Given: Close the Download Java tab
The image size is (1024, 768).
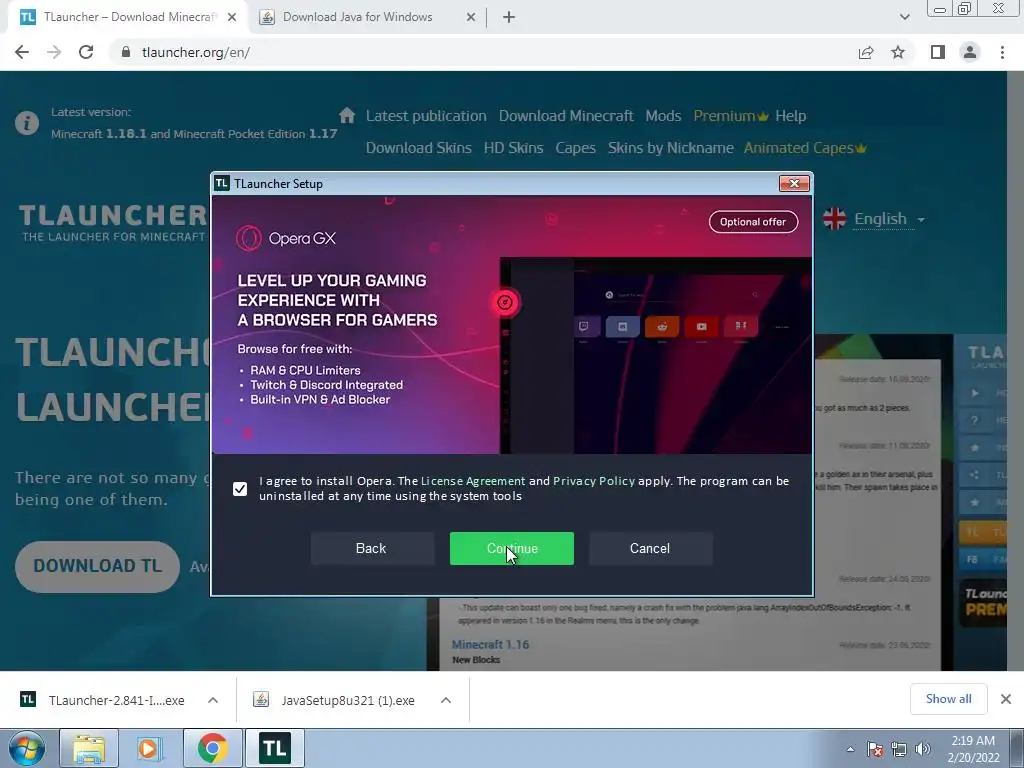Looking at the screenshot, I should 471,18.
